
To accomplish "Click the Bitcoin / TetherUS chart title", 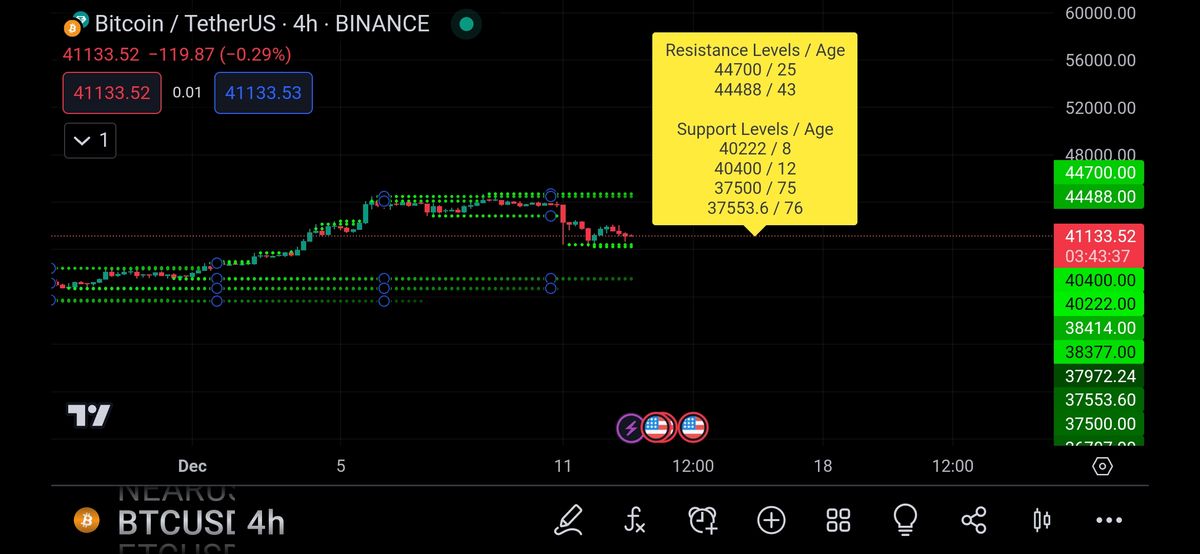I will [x=262, y=23].
